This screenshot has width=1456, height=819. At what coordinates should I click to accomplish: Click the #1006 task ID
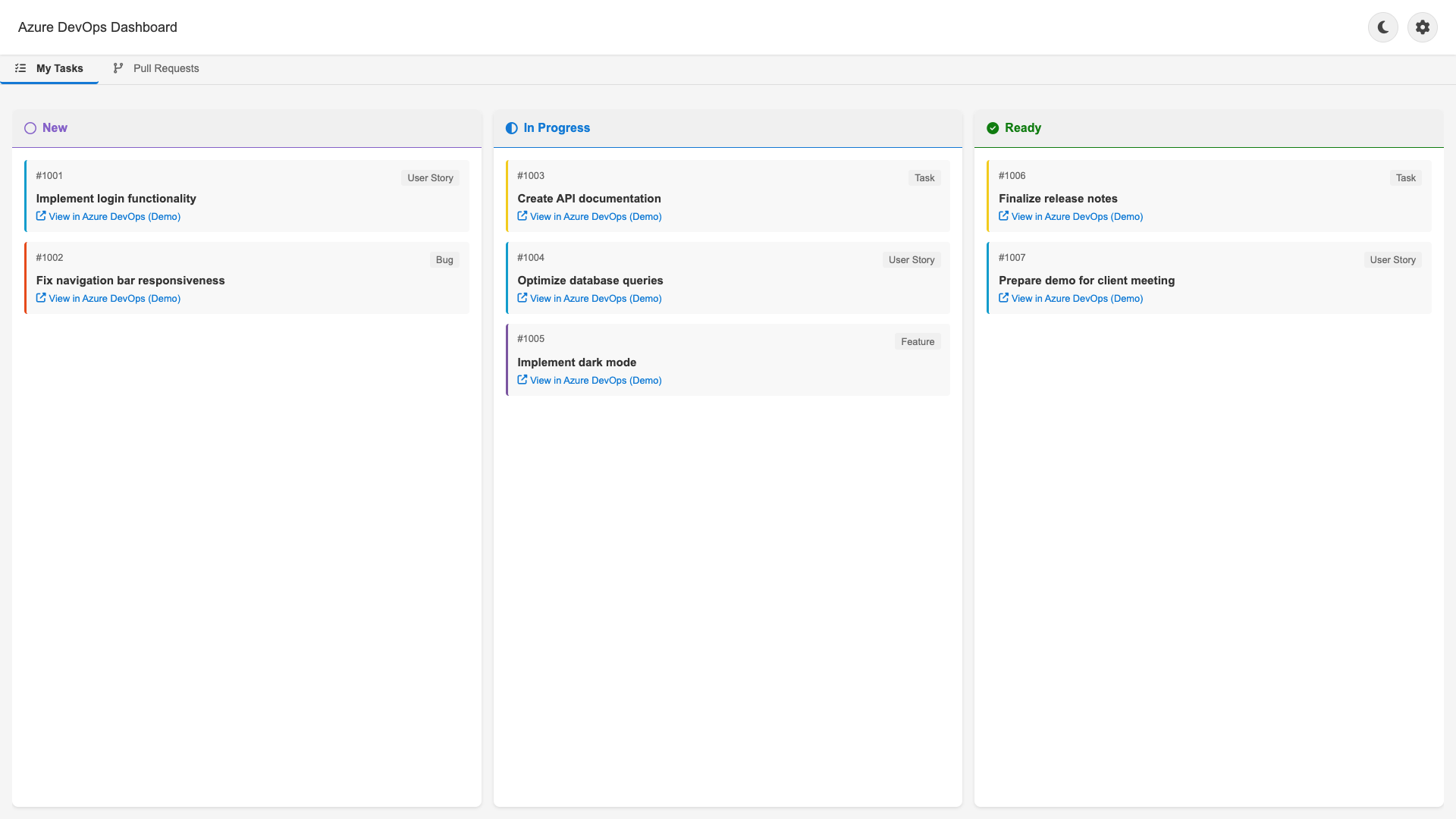1012,176
